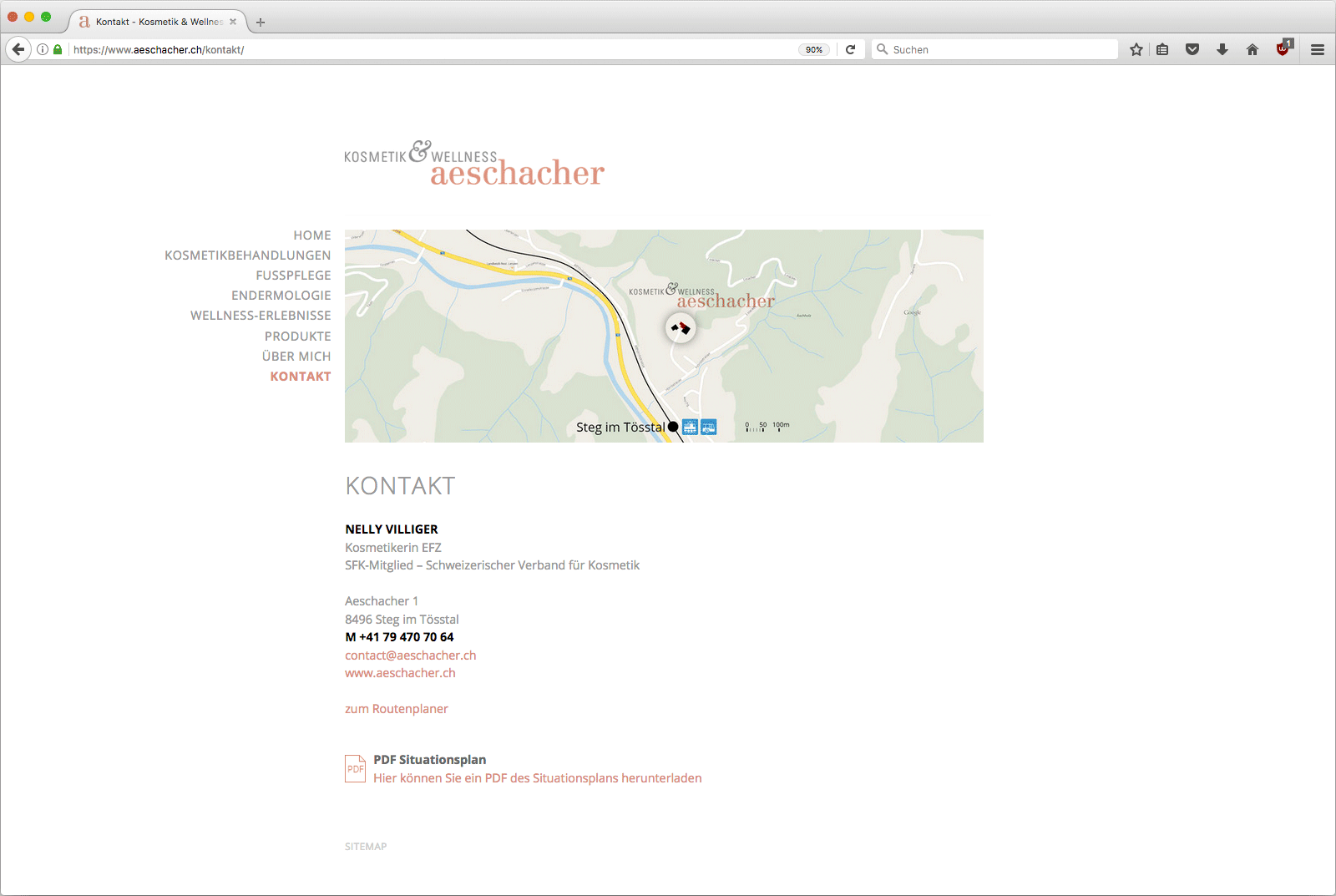Screen dimensions: 1336x896
Task: Click the 8496 Steg im Tösstal line
Action: (402, 620)
